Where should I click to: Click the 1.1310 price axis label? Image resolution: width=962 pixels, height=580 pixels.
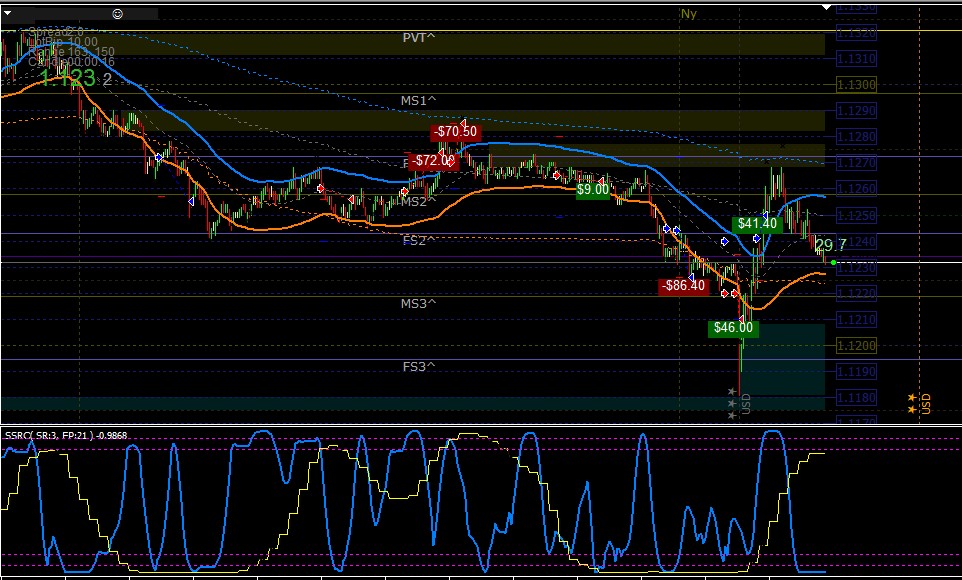[x=856, y=59]
